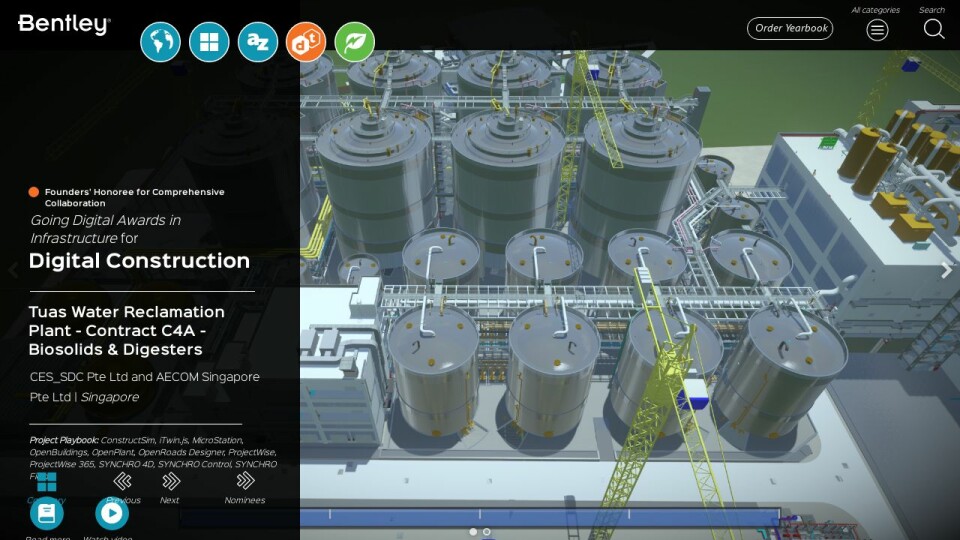Go to the previous slide with left arrow
Viewport: 960px width, 540px height.
13,270
